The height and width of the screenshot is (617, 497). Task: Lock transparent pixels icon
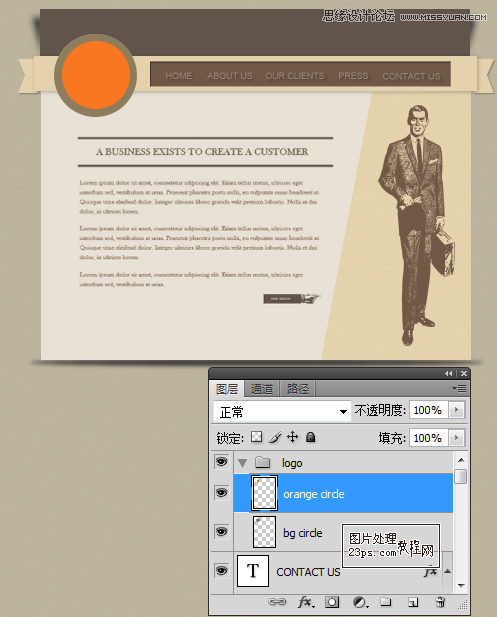click(x=257, y=437)
